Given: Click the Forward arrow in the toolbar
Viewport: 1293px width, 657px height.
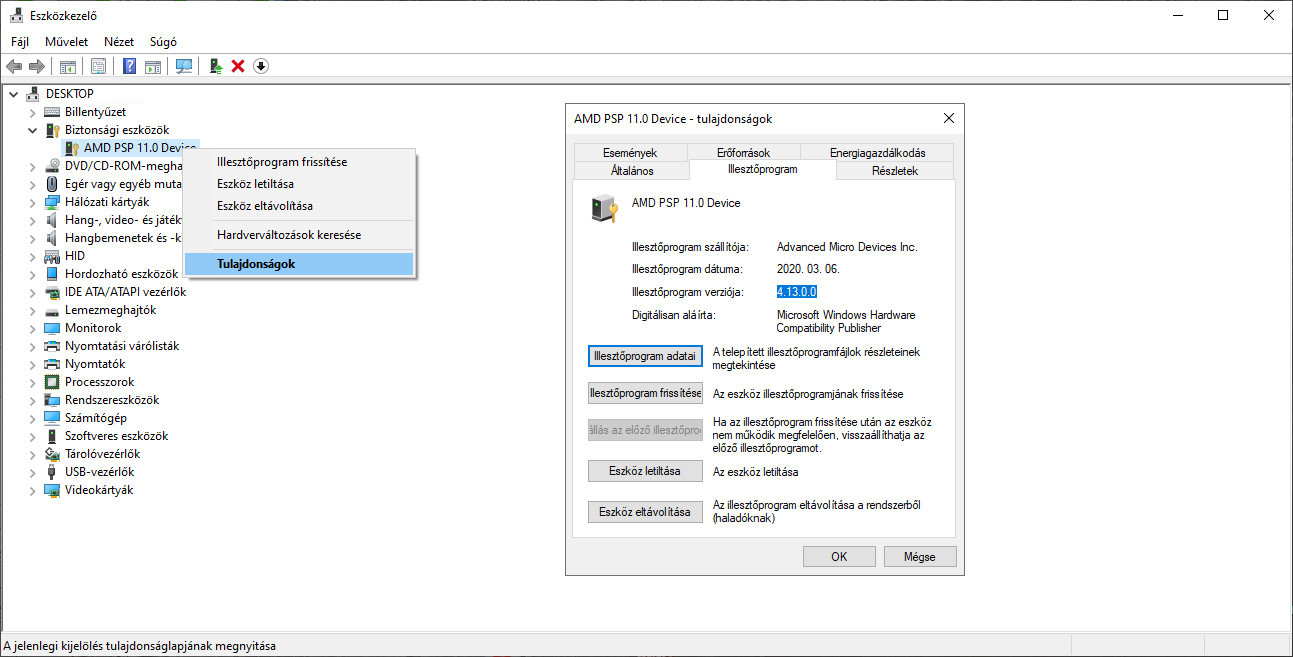Looking at the screenshot, I should pos(37,66).
